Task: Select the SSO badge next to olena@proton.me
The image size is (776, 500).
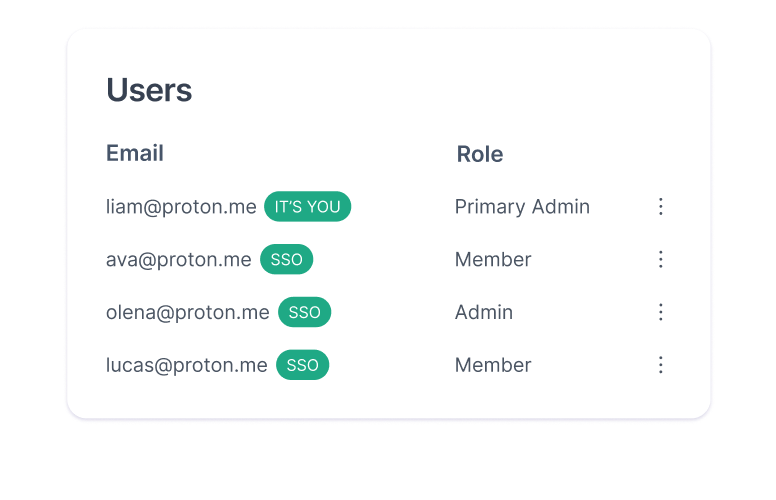Action: point(304,312)
